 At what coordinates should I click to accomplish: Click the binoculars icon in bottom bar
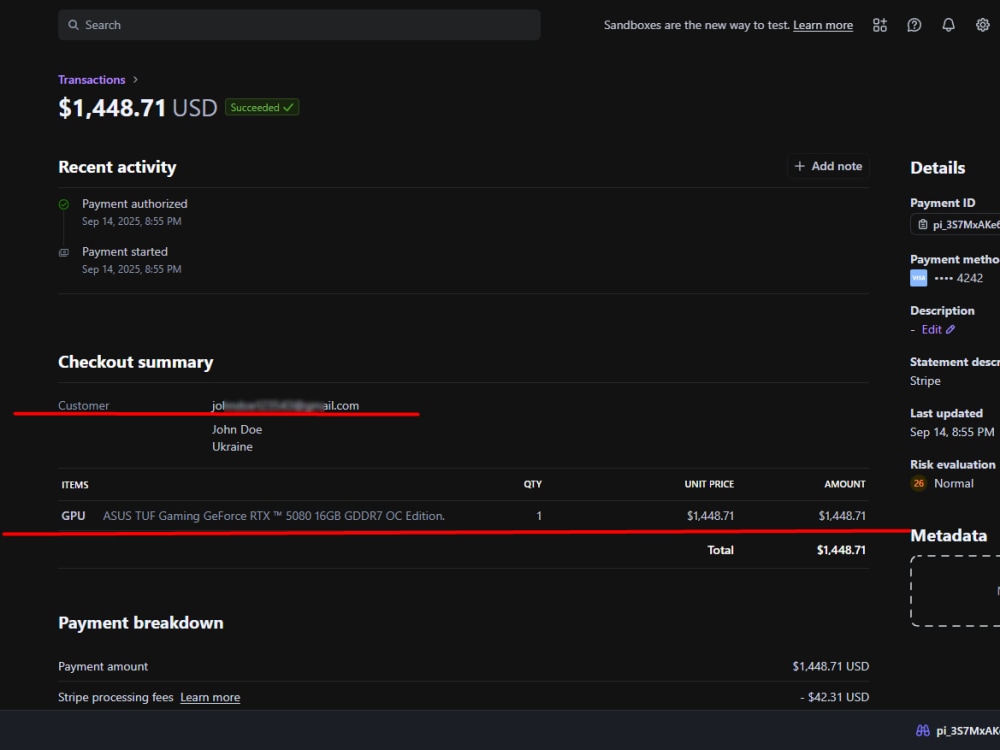coord(923,731)
